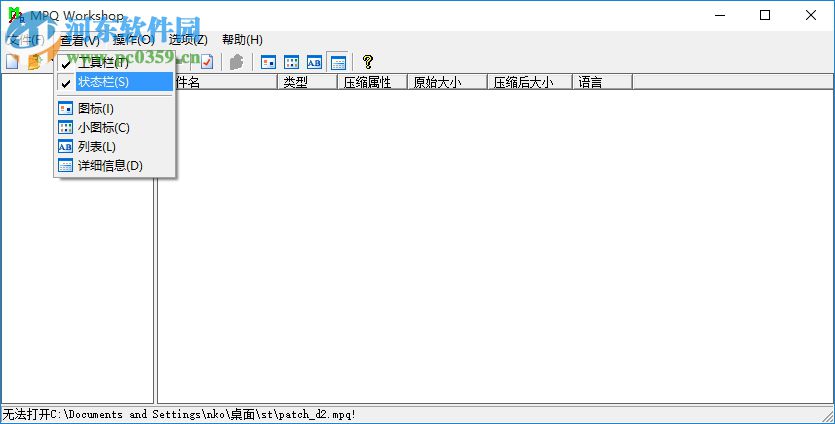Choose 小图标(C) from the view menu

114,128
